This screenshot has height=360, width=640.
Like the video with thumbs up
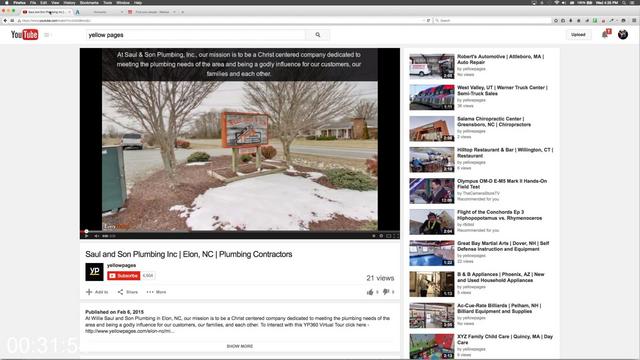pyautogui.click(x=370, y=292)
